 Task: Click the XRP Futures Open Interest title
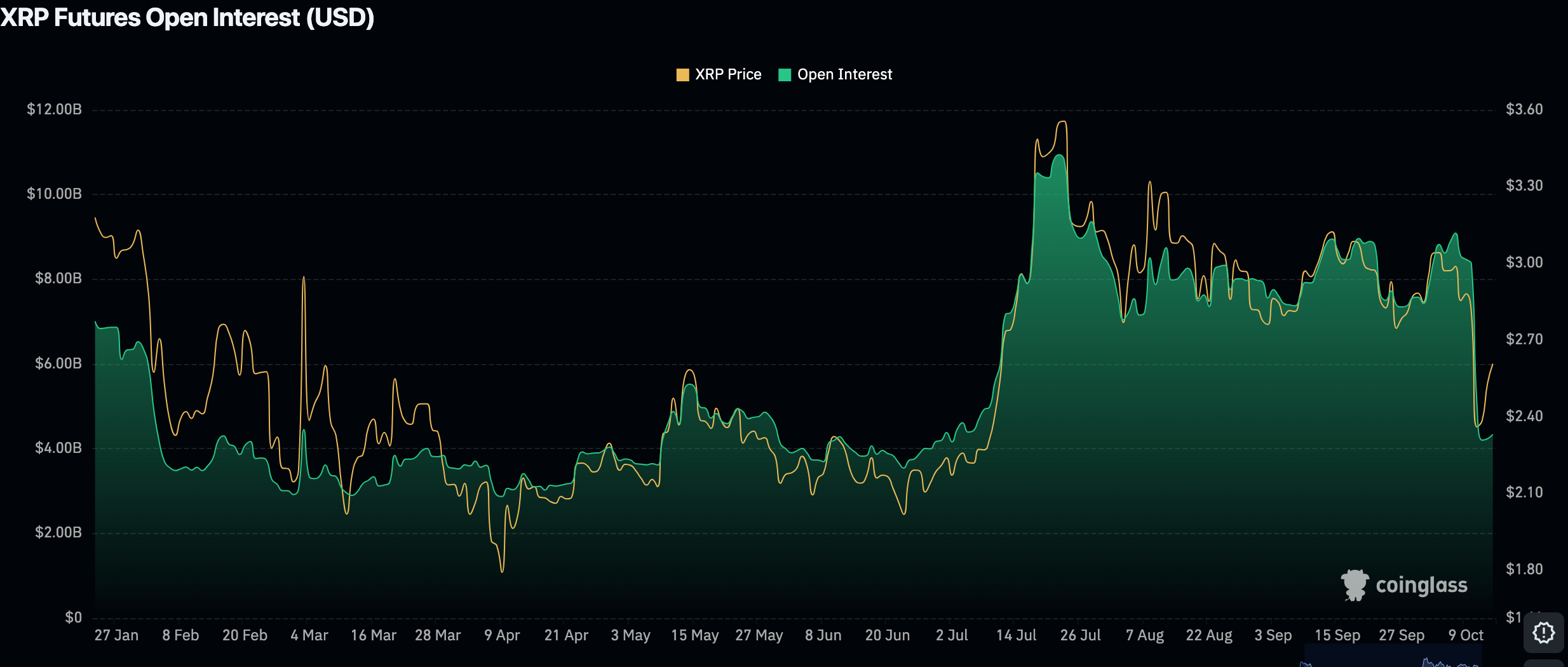tap(187, 17)
